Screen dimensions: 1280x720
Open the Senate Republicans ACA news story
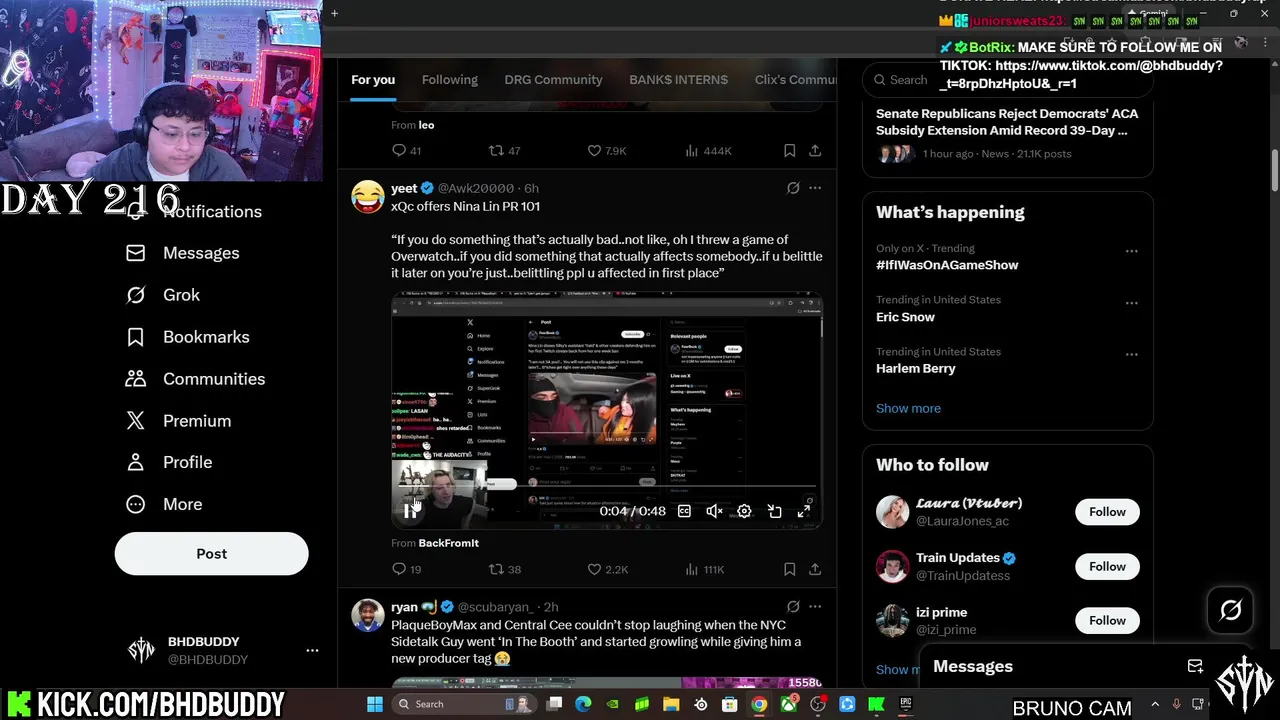(x=1007, y=122)
